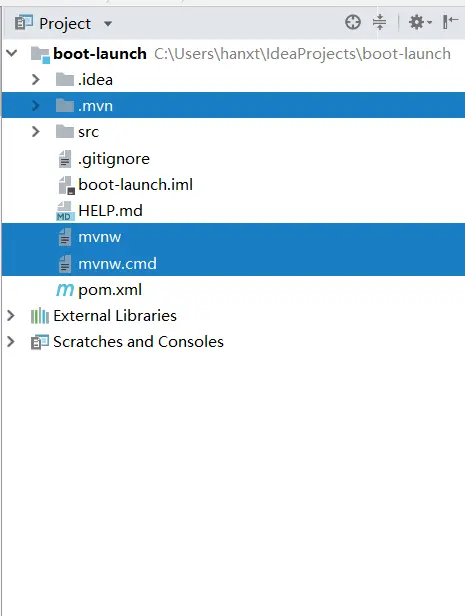Hide the Project tool window panel
Image resolution: width=465 pixels, height=616 pixels.
(450, 22)
